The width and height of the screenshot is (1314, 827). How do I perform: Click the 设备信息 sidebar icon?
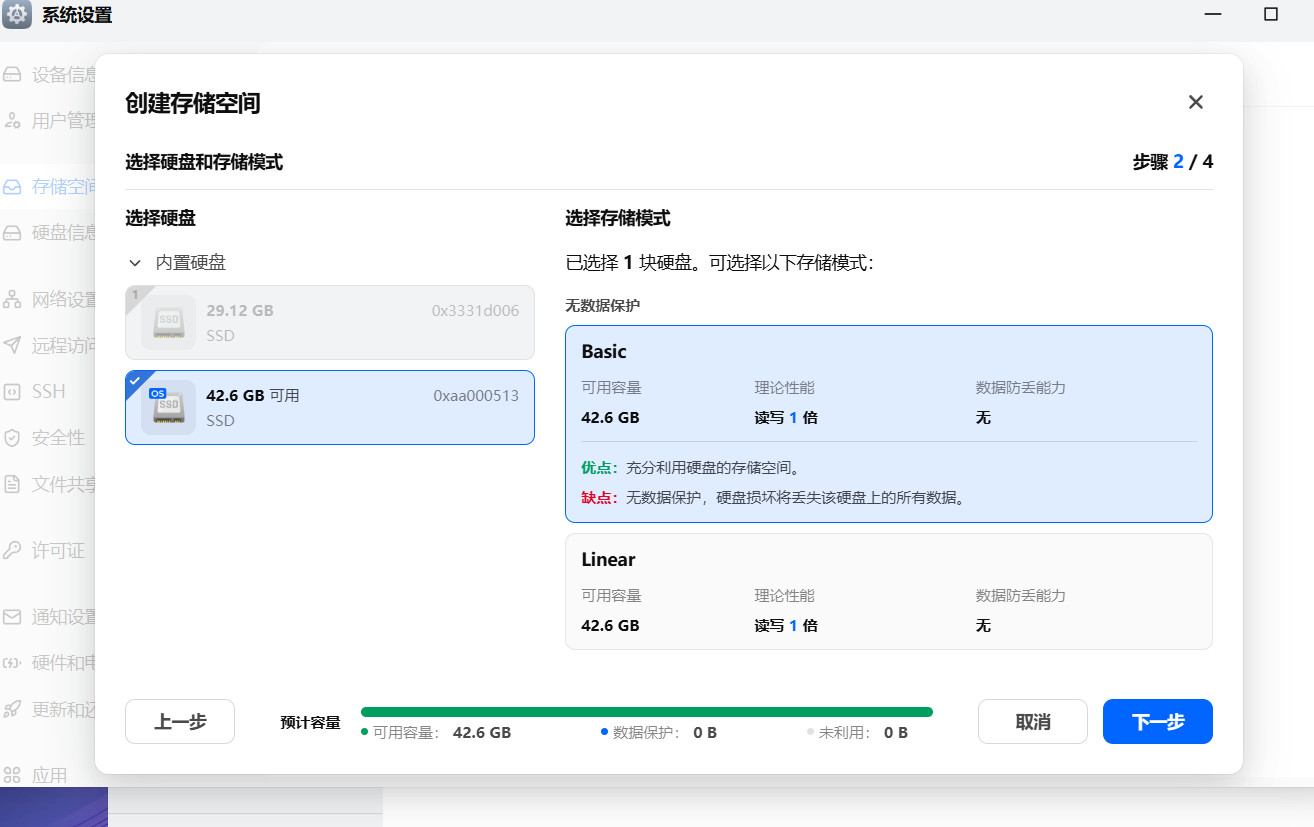[x=13, y=75]
